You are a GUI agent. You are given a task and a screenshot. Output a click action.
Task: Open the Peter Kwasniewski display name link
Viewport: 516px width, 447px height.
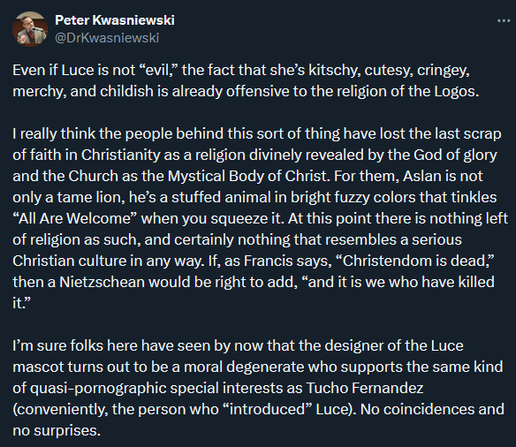coord(115,20)
